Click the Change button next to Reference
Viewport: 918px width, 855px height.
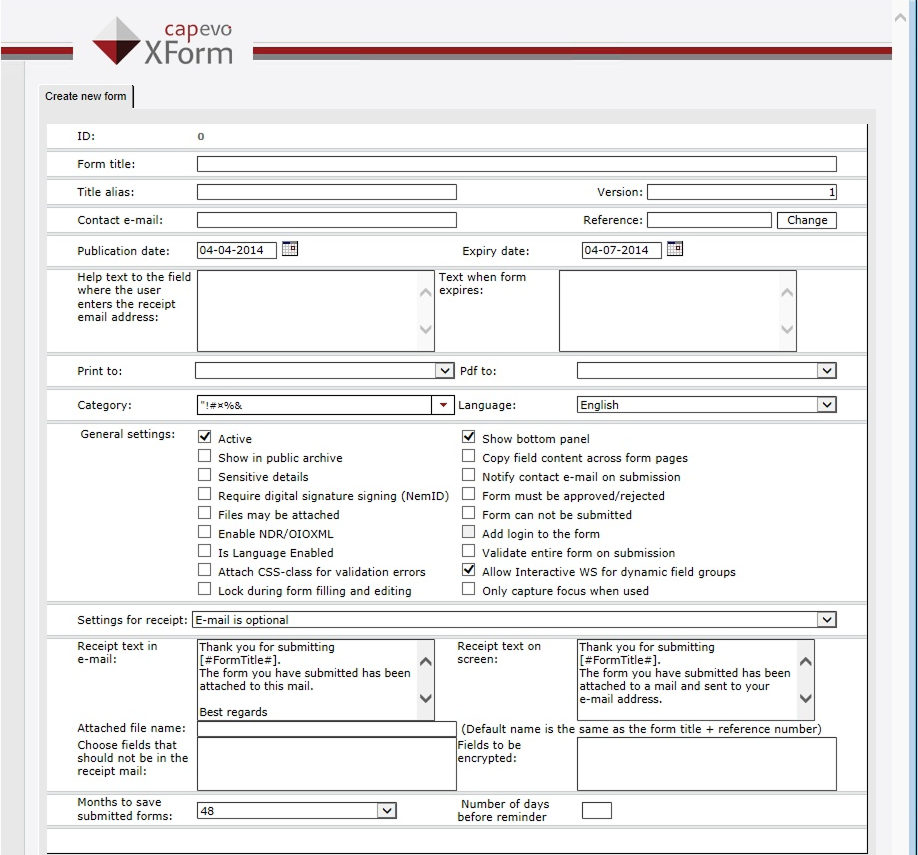(806, 220)
